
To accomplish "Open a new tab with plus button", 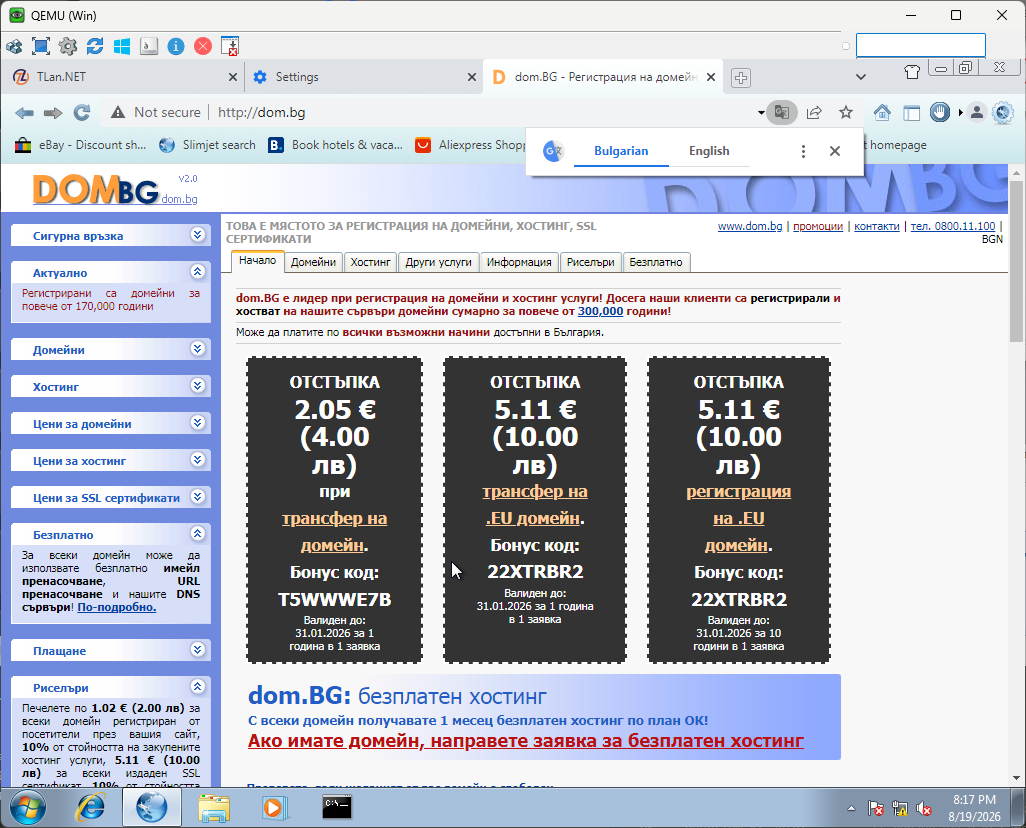I will tap(741, 78).
